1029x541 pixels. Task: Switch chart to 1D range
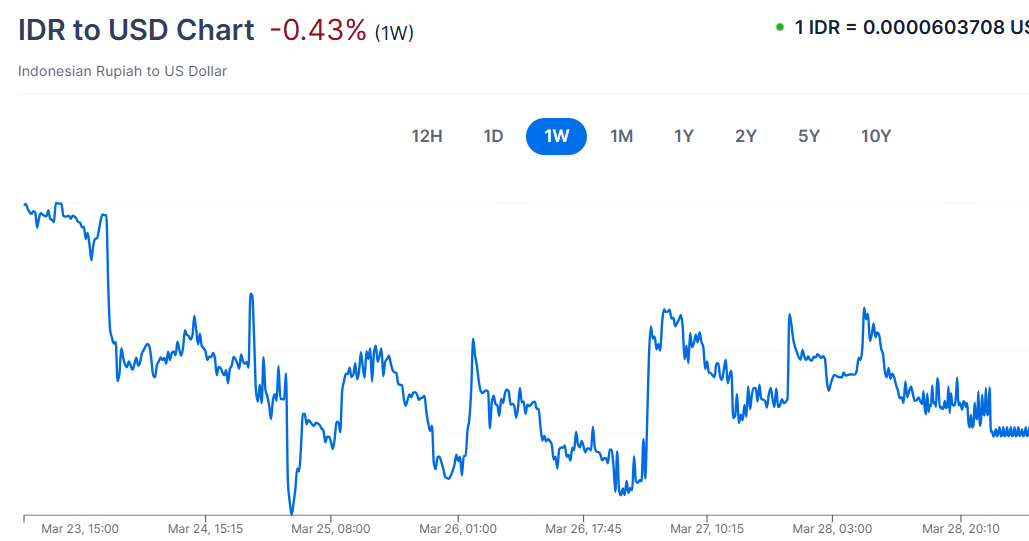point(493,136)
